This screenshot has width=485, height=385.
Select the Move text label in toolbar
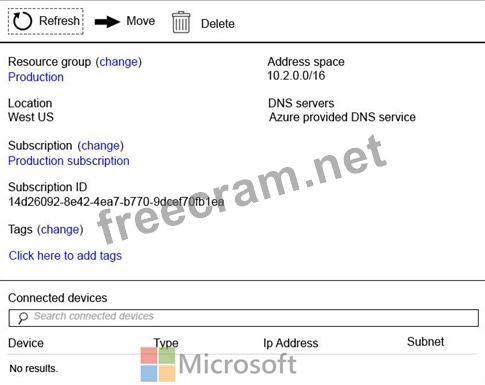coord(141,21)
